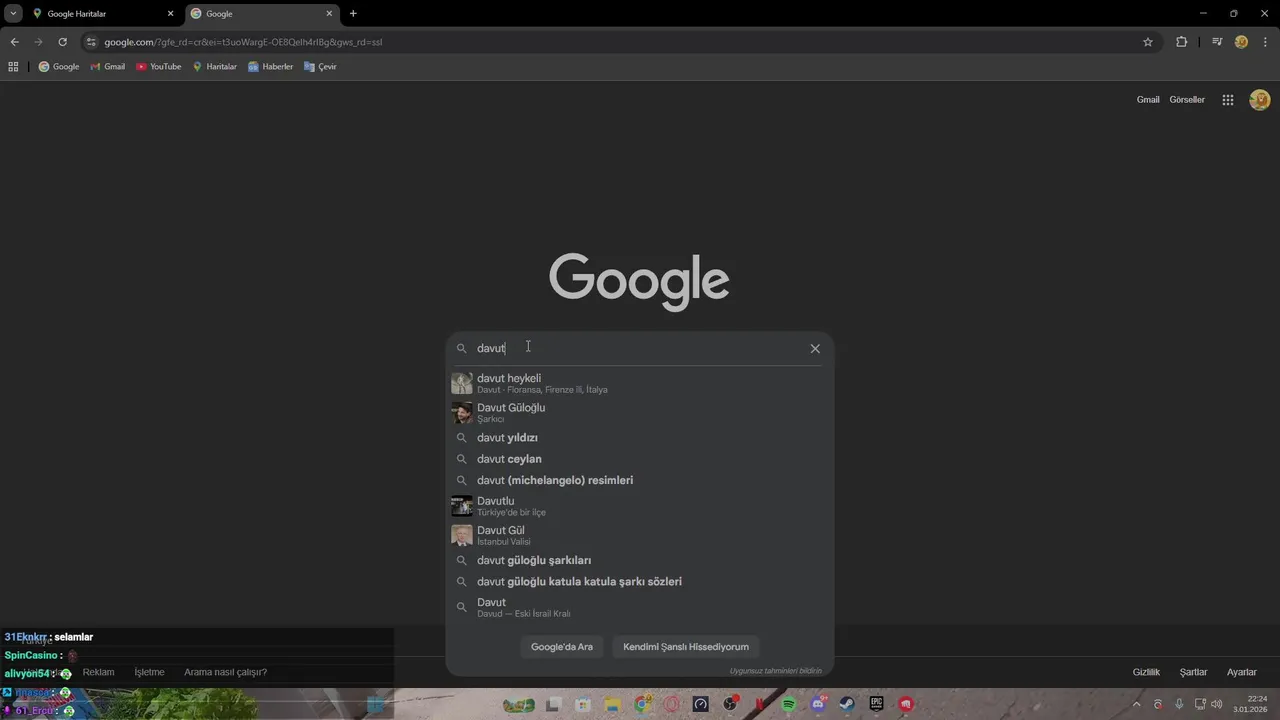Select 'davut (michelangelo) resimleri' suggestion

click(640, 480)
